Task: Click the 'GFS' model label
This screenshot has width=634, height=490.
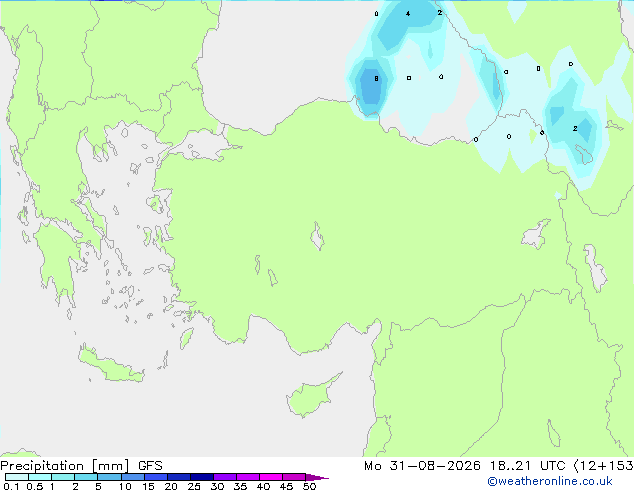Action: (150, 466)
